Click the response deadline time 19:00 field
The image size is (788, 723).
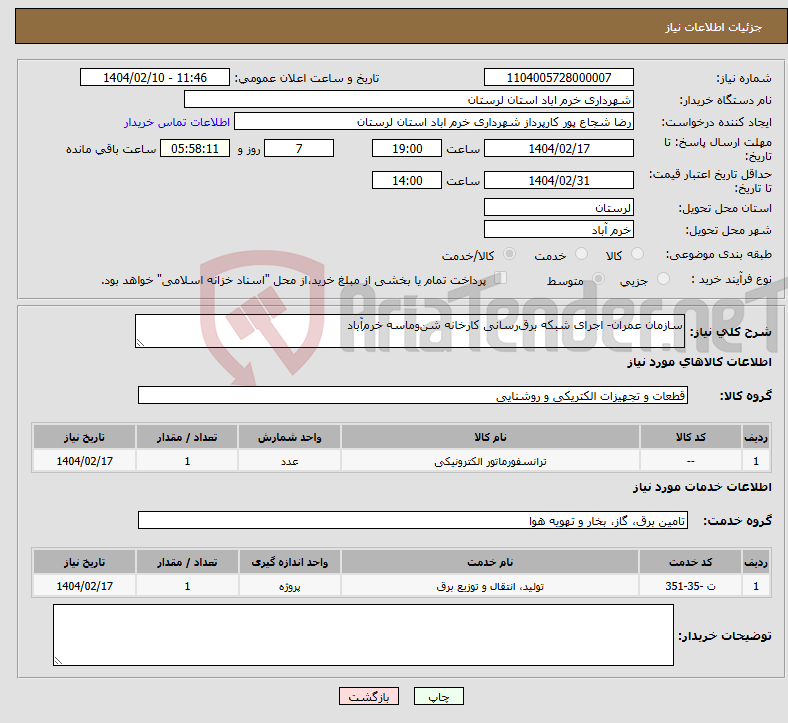coord(407,148)
